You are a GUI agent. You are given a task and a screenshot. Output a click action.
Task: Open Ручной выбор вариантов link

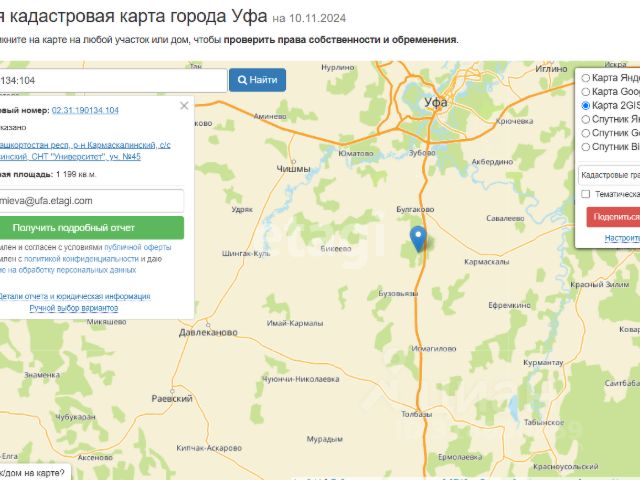pyautogui.click(x=74, y=308)
